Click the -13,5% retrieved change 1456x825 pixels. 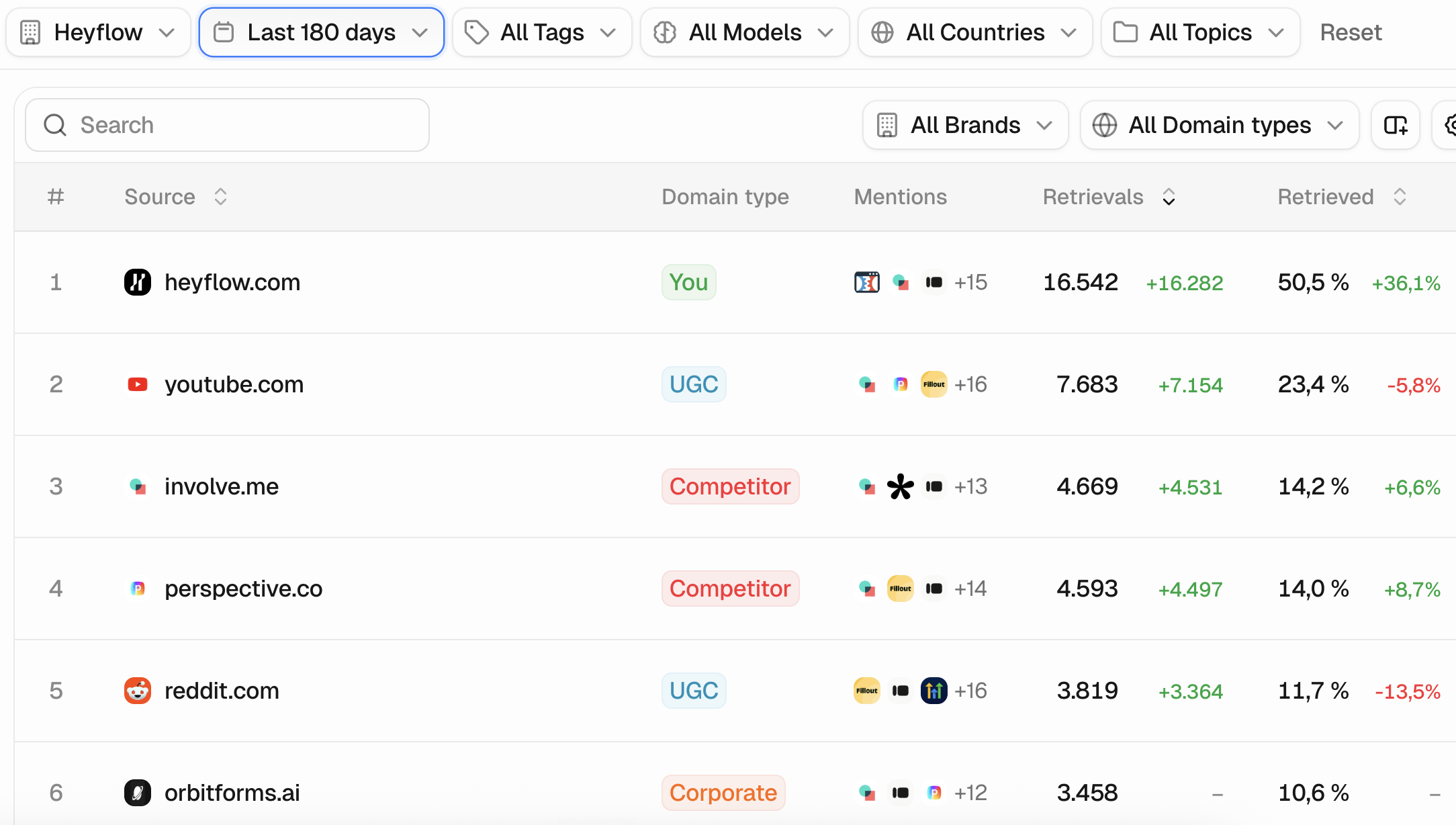tap(1408, 691)
